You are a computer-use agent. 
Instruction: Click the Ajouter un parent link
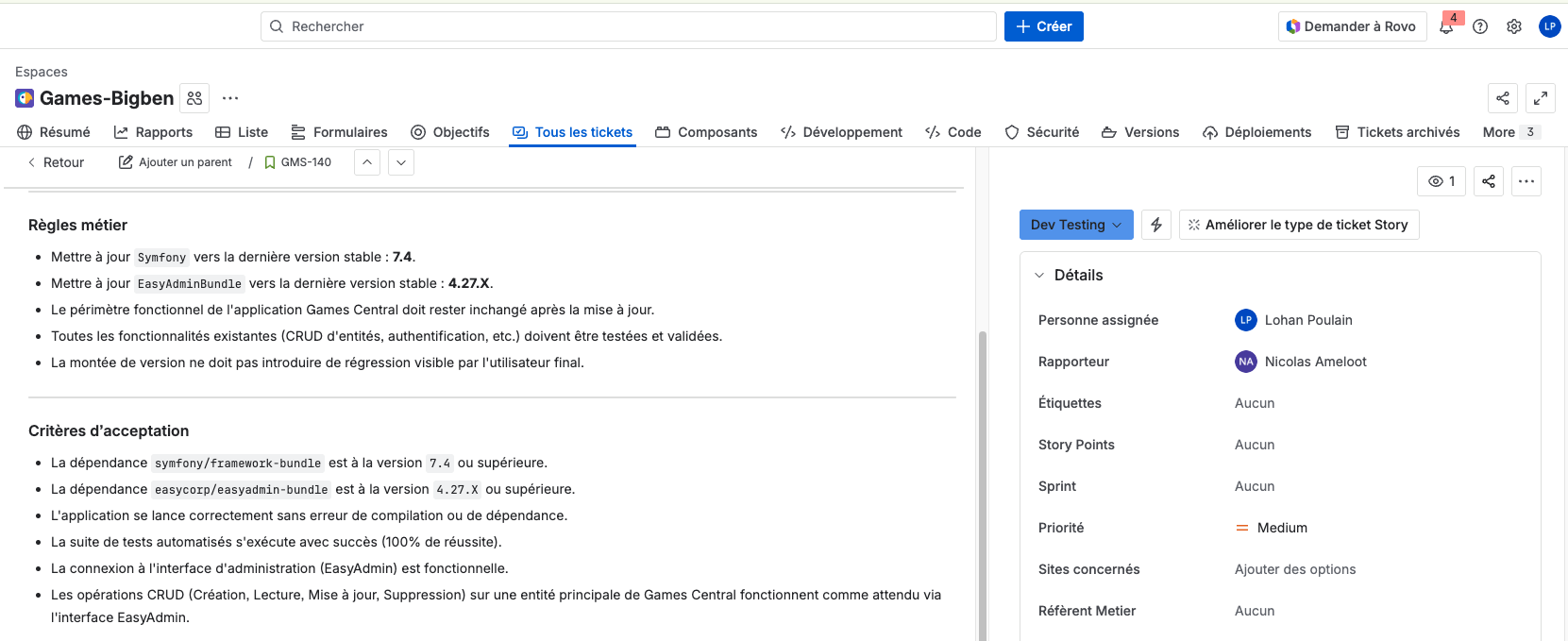click(176, 162)
